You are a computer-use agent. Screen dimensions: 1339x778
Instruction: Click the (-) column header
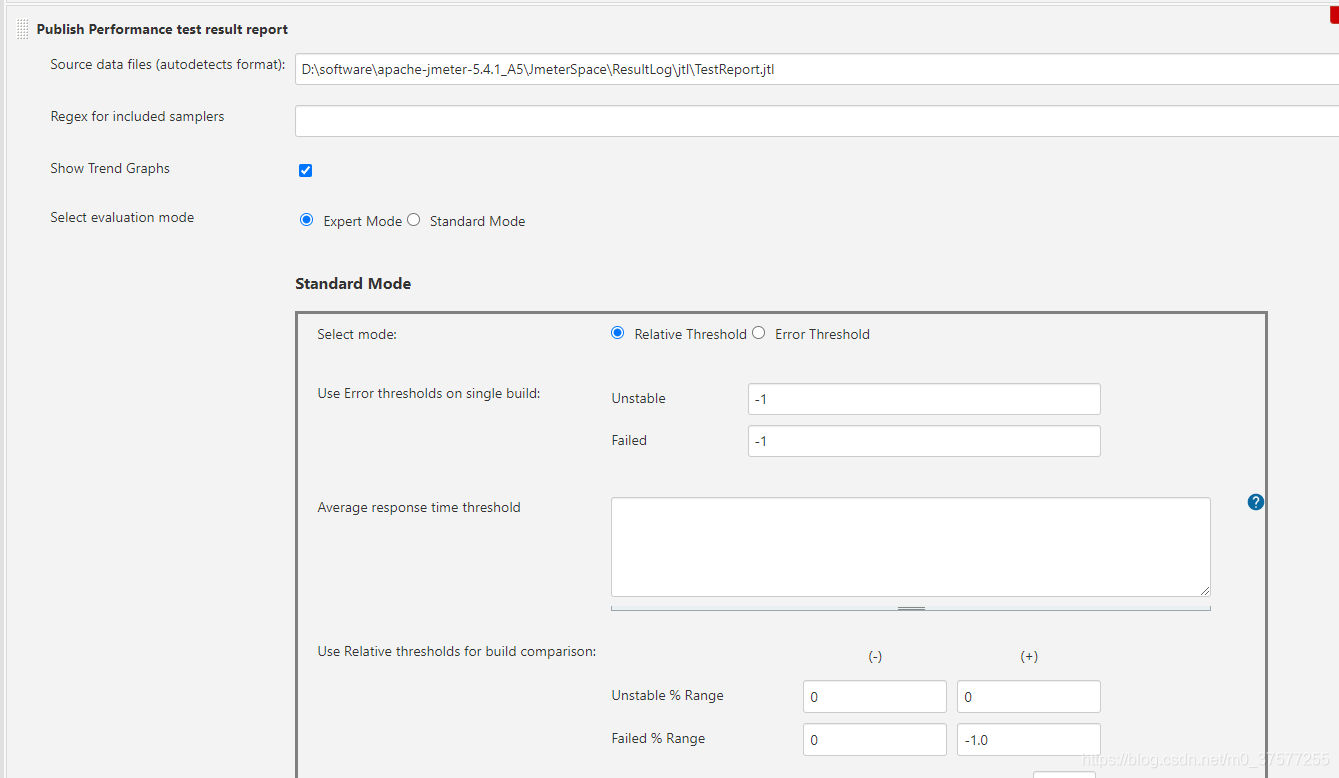pos(875,657)
